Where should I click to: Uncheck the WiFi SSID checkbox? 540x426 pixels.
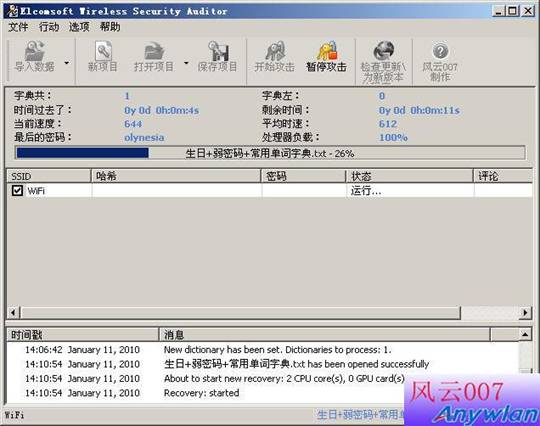(17, 190)
